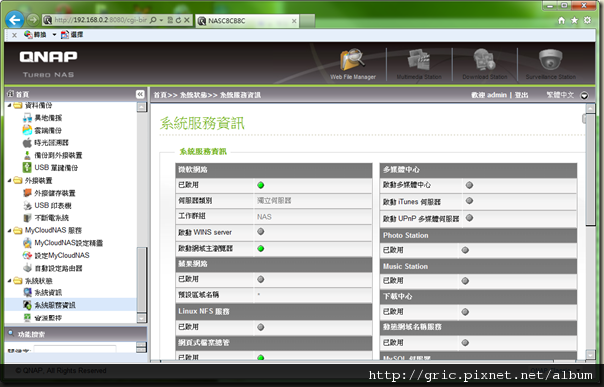Open USB 單鍵備份 one-touch backup

point(50,168)
